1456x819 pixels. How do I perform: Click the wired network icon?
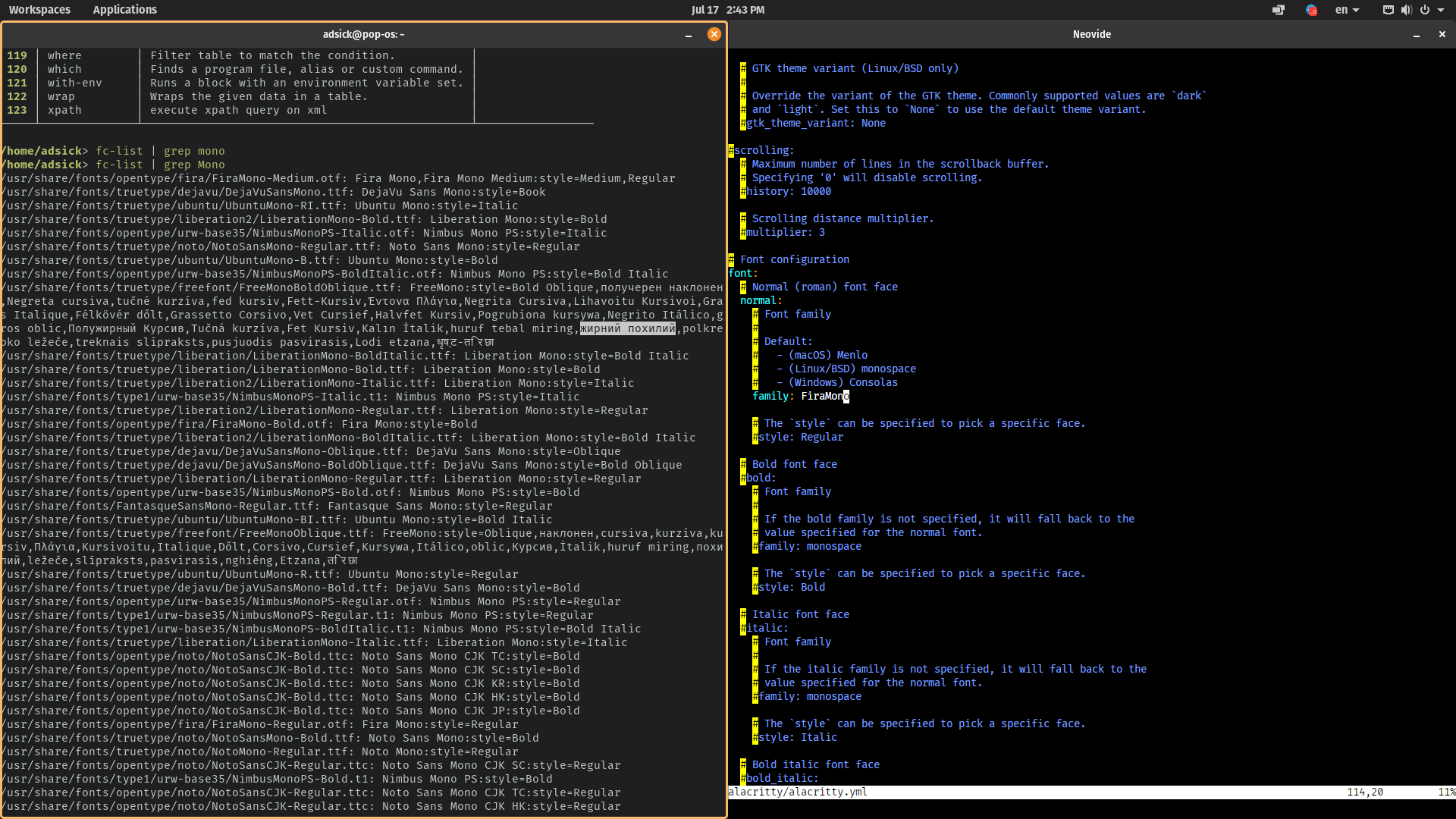(x=1388, y=10)
